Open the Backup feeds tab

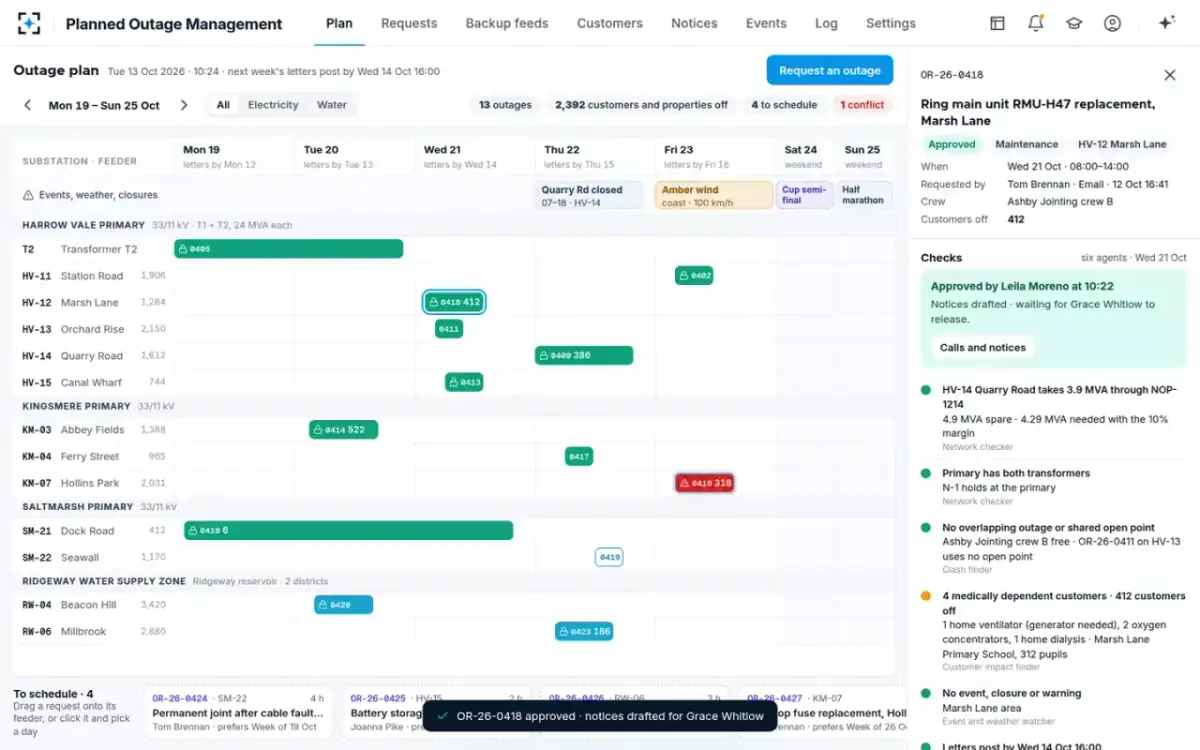click(x=507, y=23)
